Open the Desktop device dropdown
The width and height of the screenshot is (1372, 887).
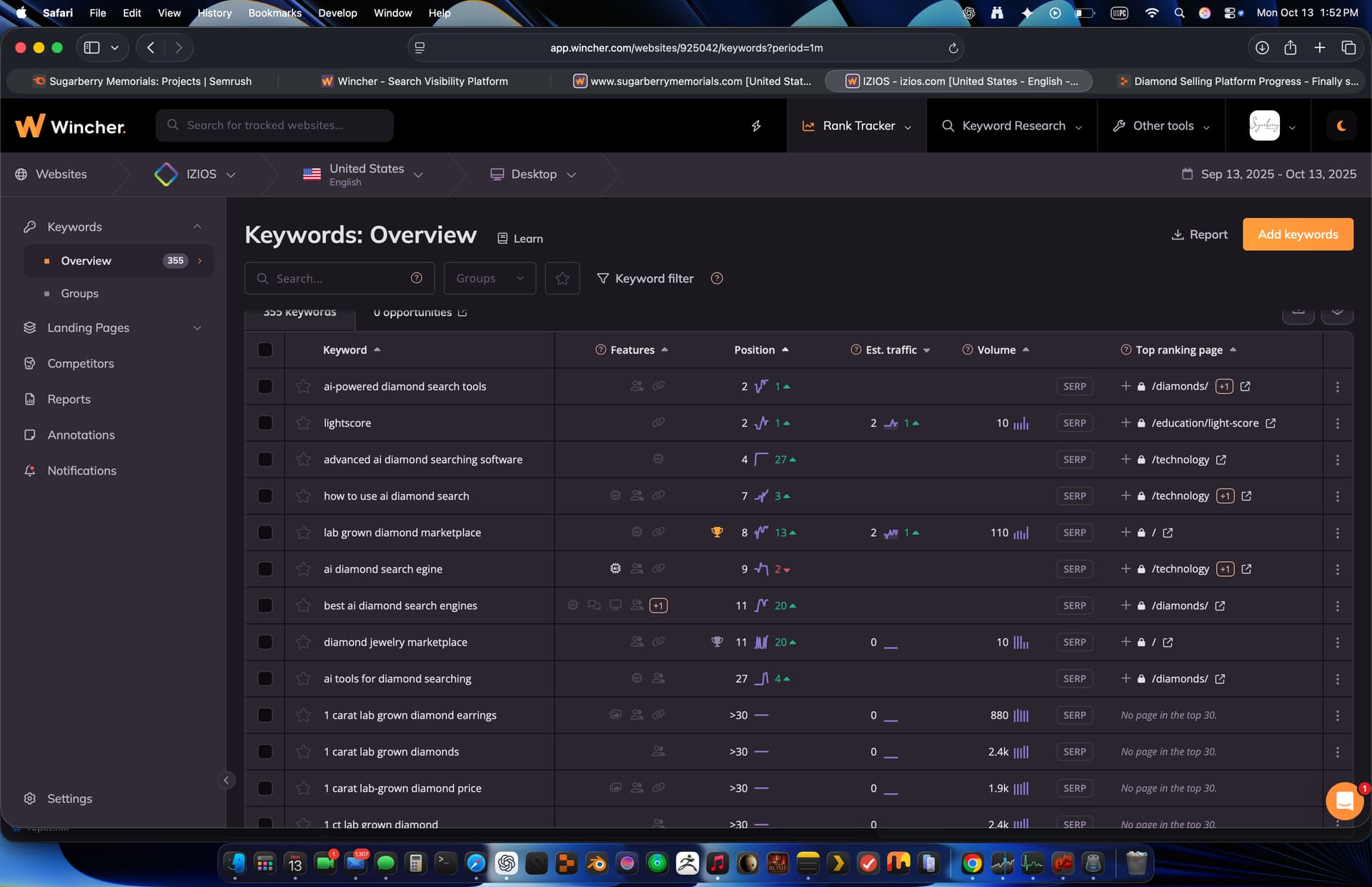click(x=533, y=174)
